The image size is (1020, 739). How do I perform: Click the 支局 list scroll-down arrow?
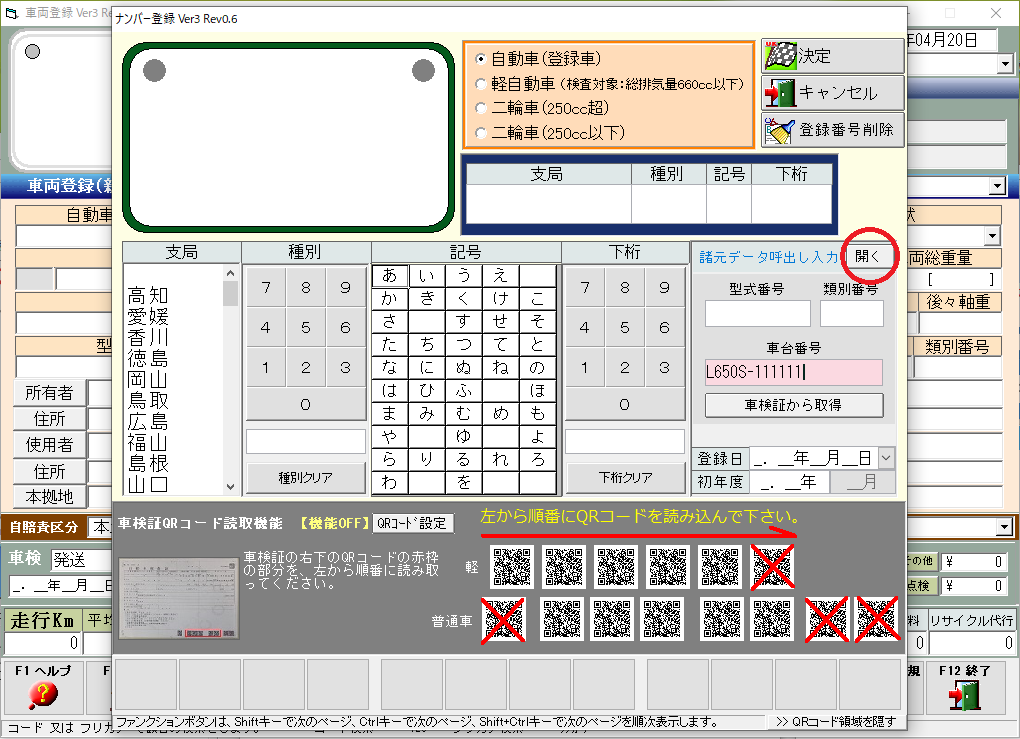click(230, 486)
